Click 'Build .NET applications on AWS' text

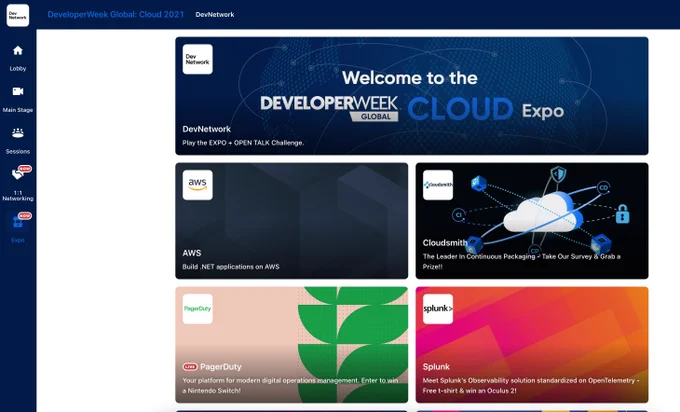[231, 267]
